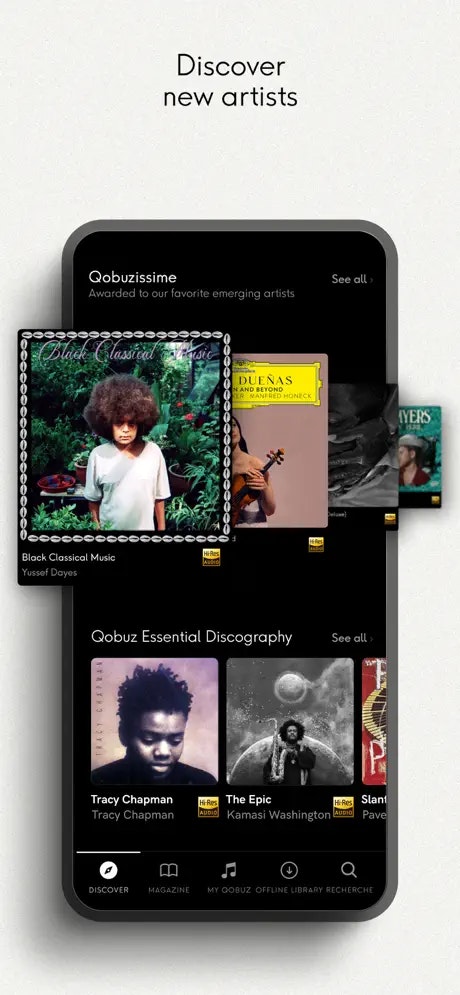Switch to the MY QOBUZ tab label
The image size is (460, 995).
point(229,890)
